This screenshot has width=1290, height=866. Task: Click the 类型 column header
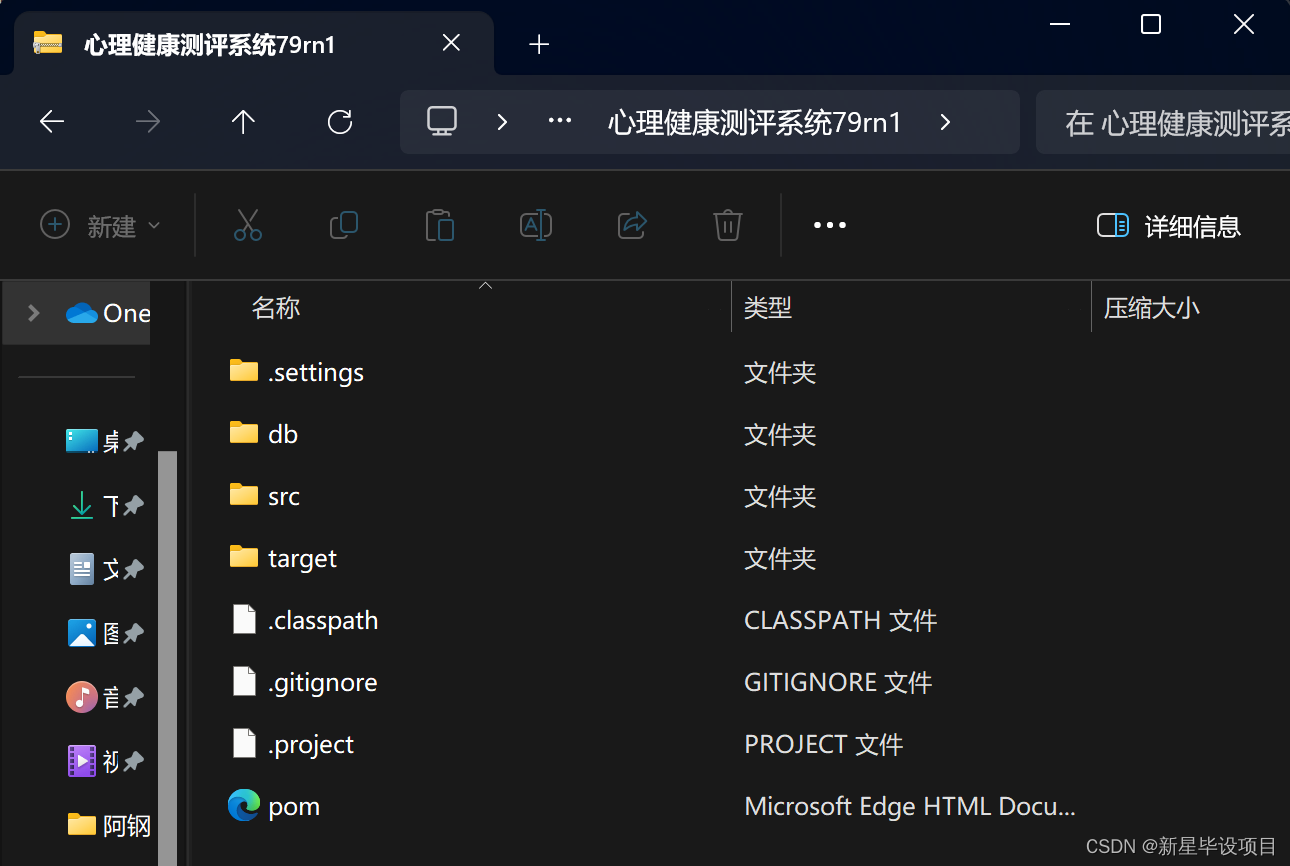pos(767,307)
